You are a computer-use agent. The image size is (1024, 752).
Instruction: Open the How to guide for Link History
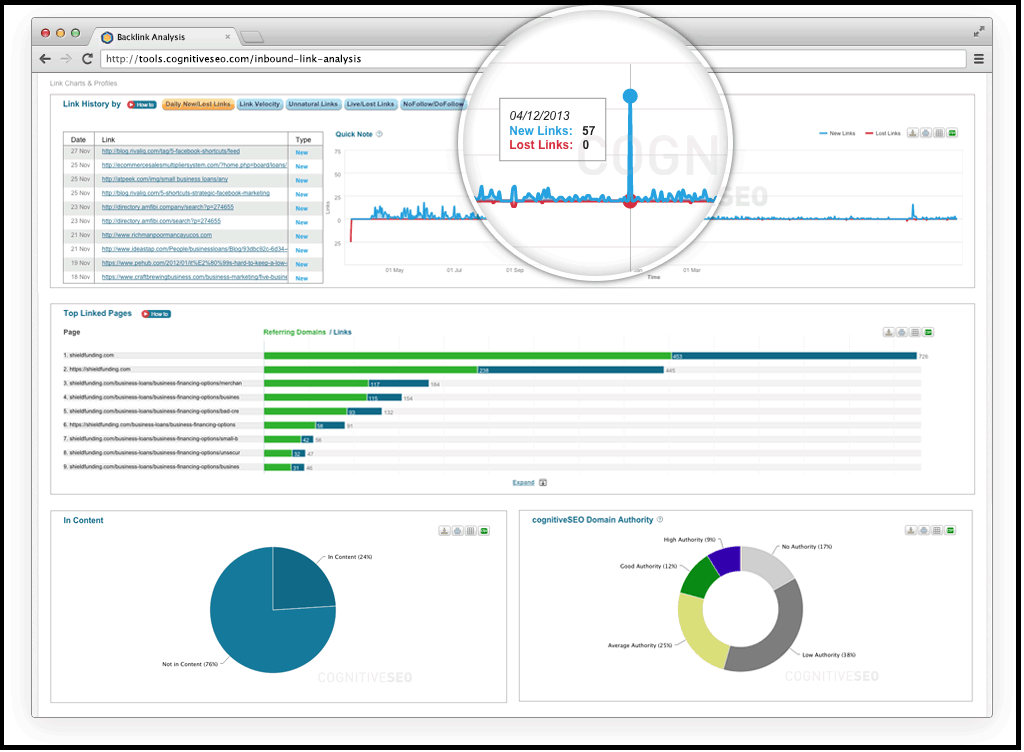[x=141, y=104]
